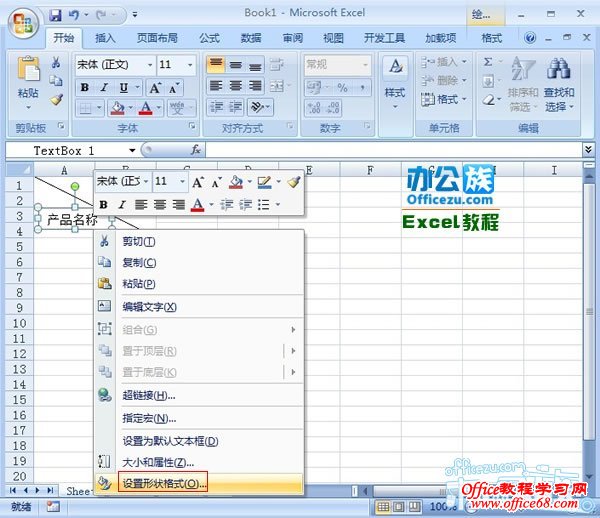Viewport: 600px width, 518px height.
Task: Apply fill color in ribbon font group
Action: pyautogui.click(x=117, y=108)
